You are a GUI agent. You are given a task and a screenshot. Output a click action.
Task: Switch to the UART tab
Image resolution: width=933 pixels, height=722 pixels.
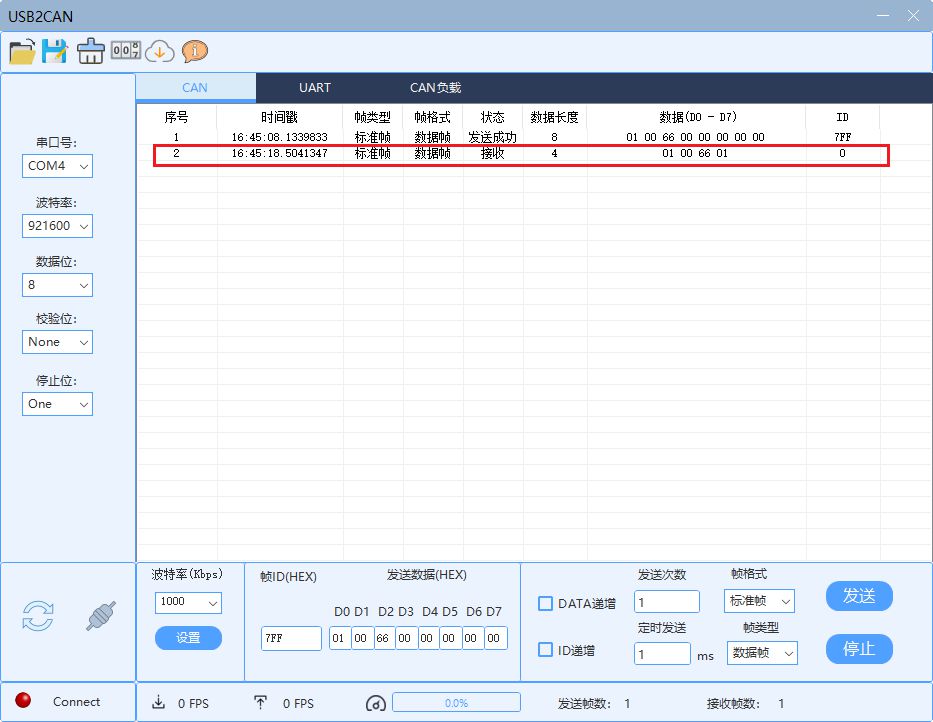click(x=315, y=88)
